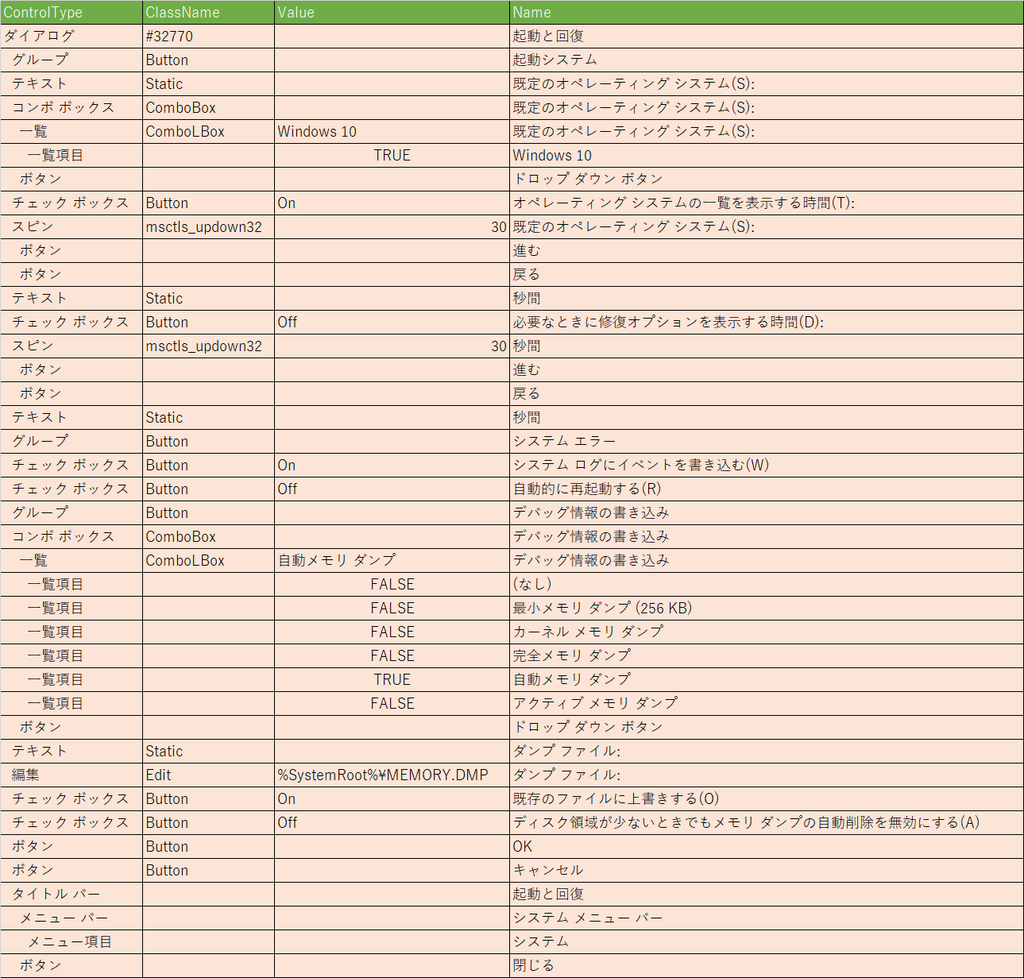The image size is (1024, 978).
Task: Select TRUE in the Windows 10 row
Action: [391, 155]
